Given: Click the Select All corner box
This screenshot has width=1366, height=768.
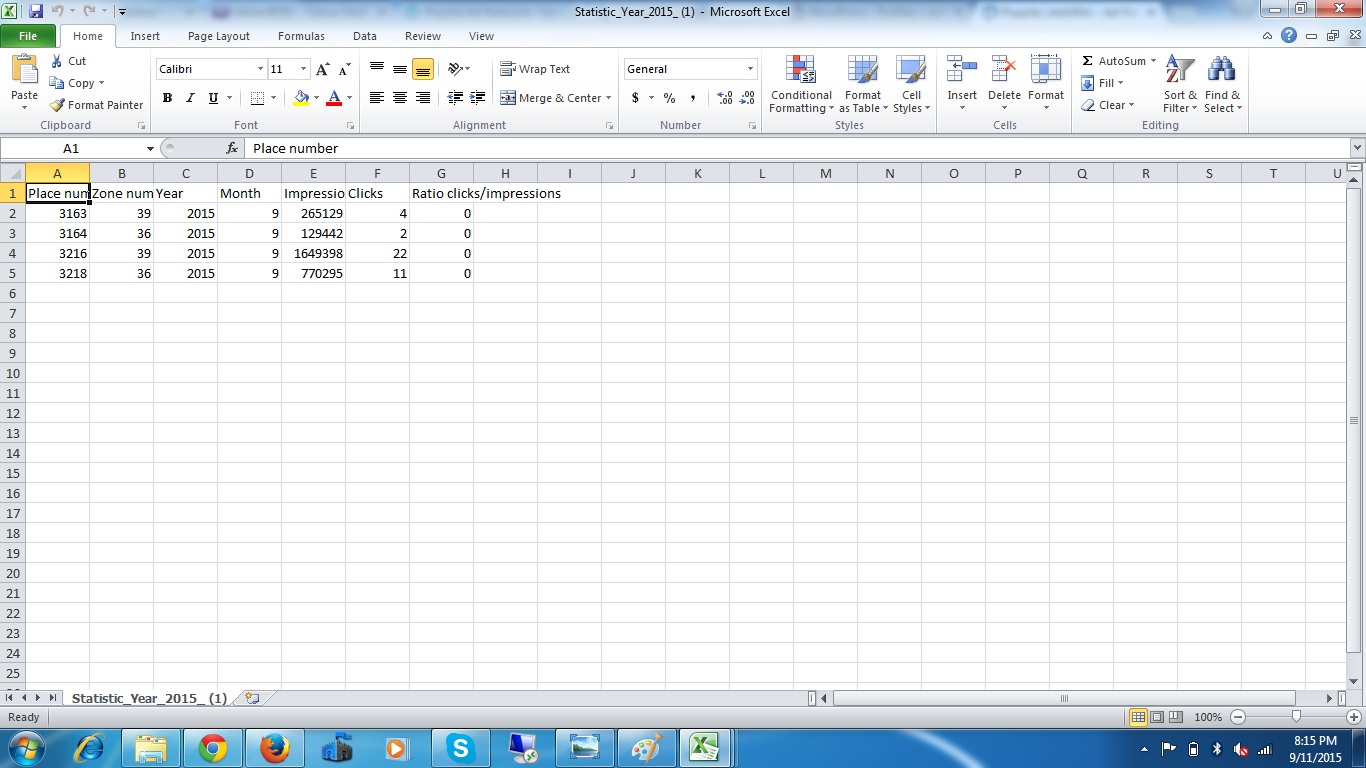Looking at the screenshot, I should 13,173.
